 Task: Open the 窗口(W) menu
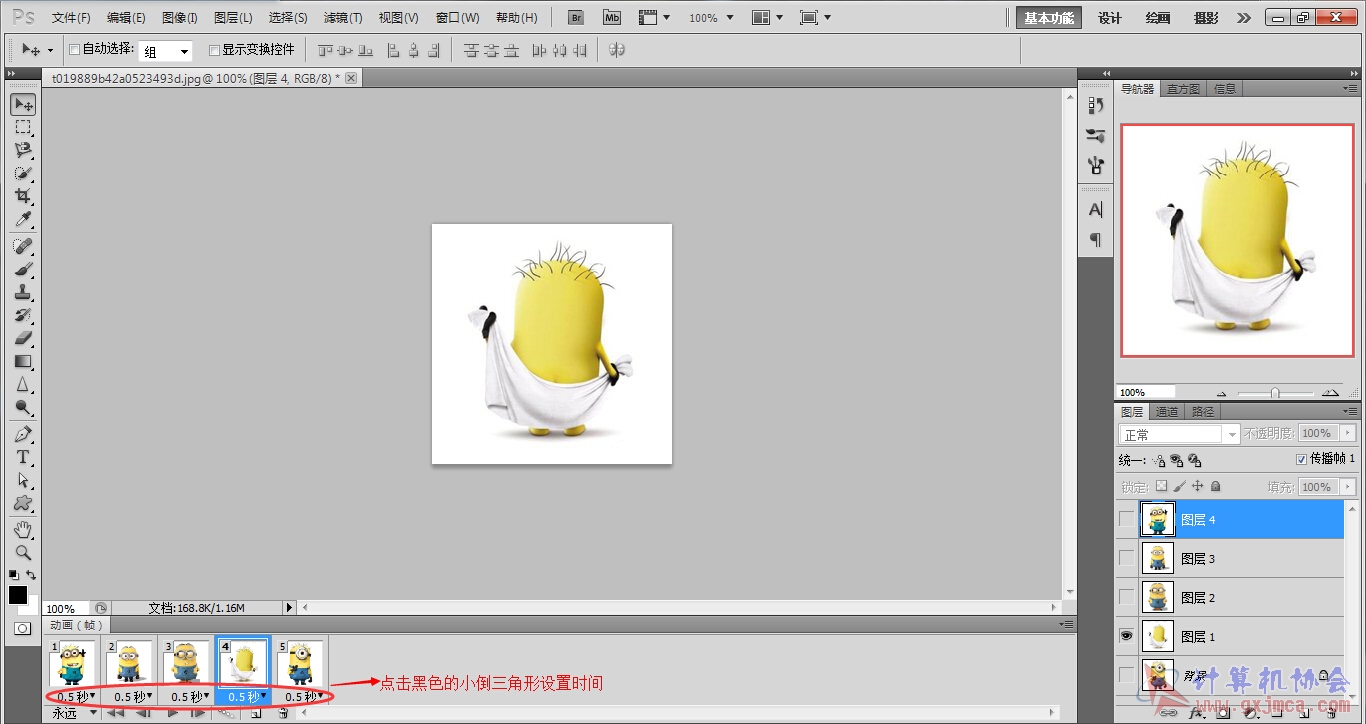point(458,18)
